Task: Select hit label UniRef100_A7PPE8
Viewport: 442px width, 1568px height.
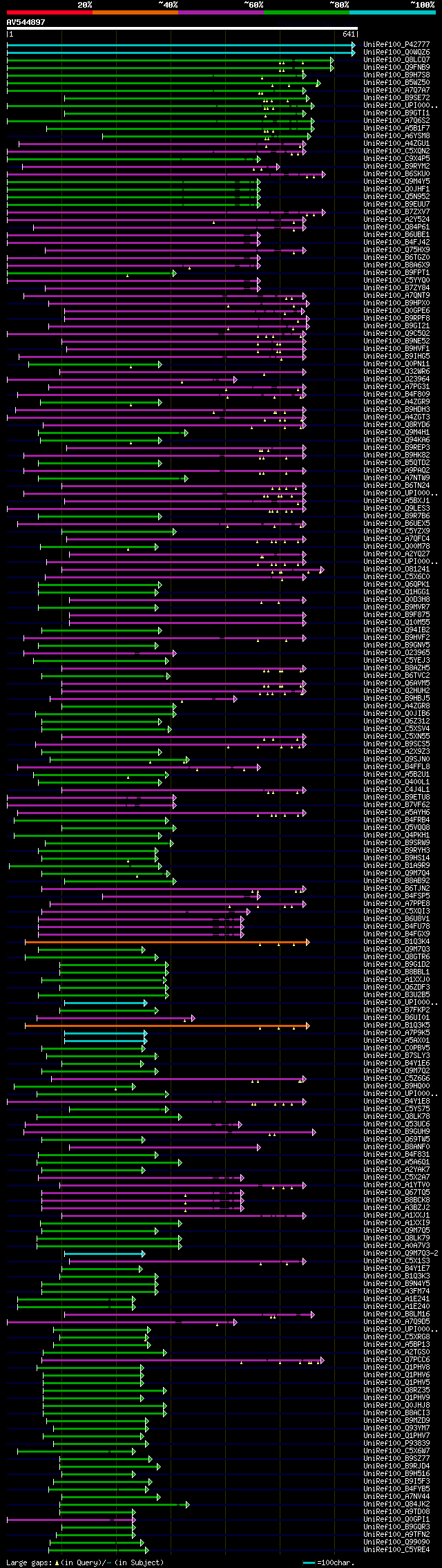Action: coord(396,904)
